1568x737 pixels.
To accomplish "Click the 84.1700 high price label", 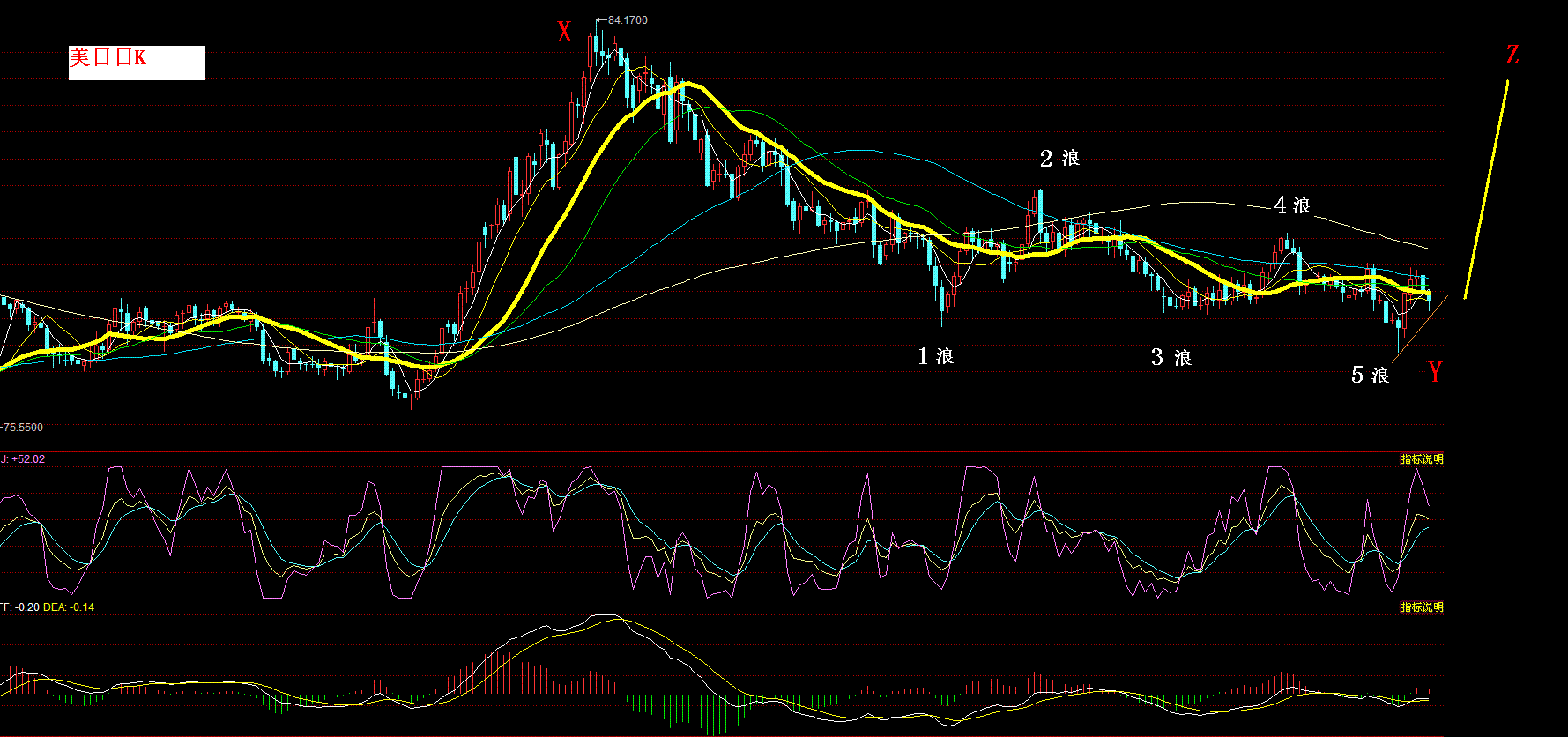I will click(628, 20).
